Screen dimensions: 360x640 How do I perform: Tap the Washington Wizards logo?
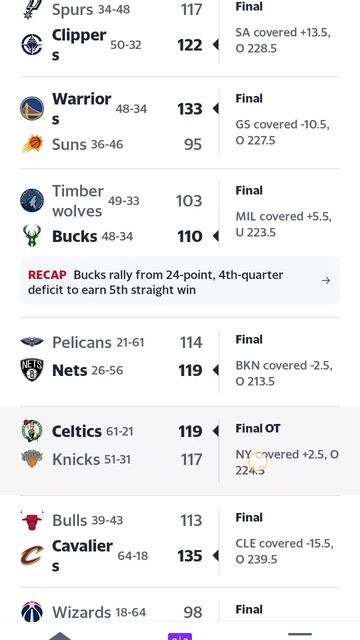point(32,612)
